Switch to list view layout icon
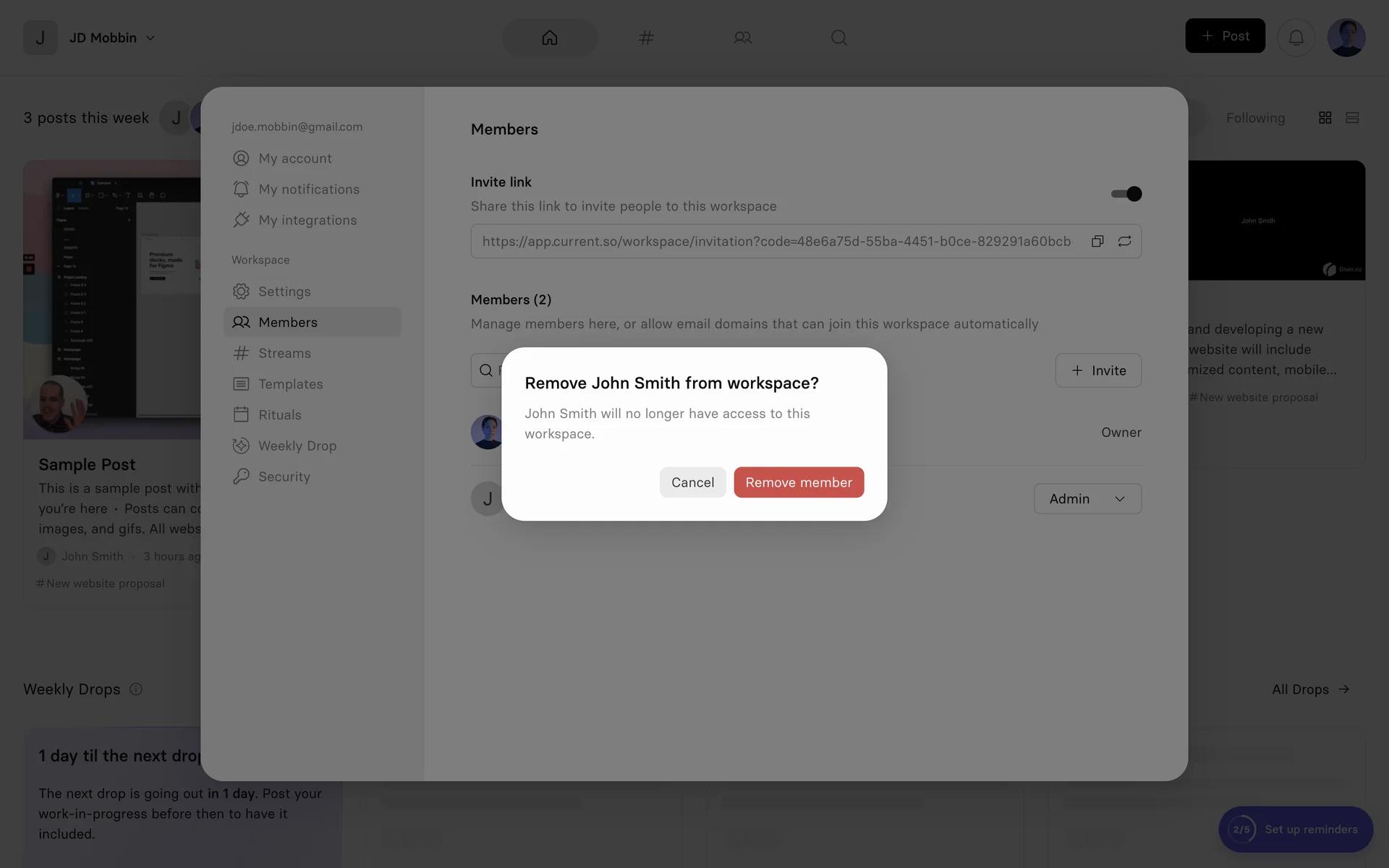The image size is (1389, 868). pyautogui.click(x=1351, y=118)
